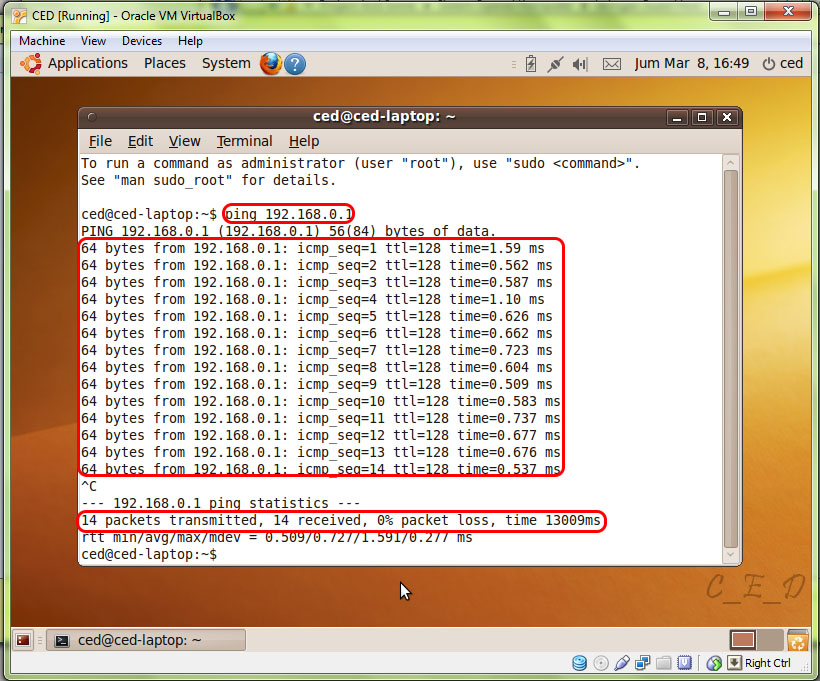Select ced@ced-laptop taskbar window button
This screenshot has width=820, height=681.
[x=146, y=640]
